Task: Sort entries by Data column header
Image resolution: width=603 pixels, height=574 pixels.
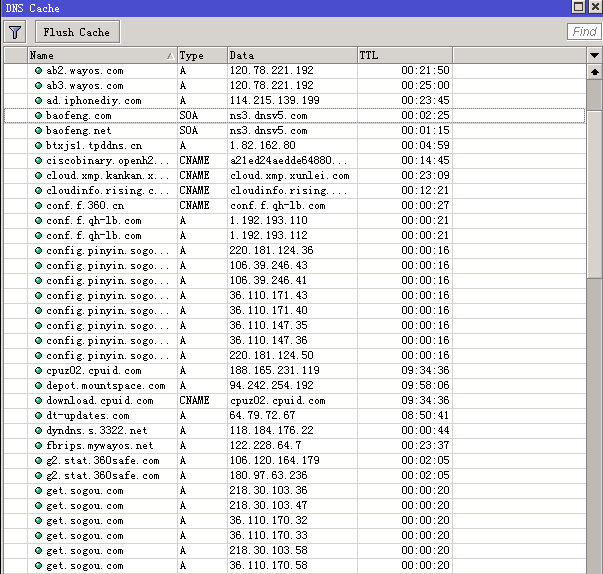Action: 290,55
